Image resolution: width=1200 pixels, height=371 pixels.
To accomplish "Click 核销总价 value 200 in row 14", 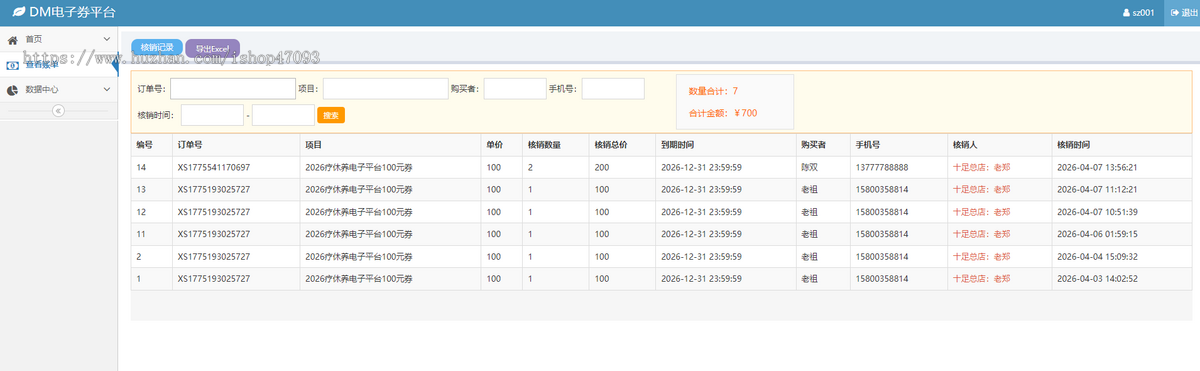I will click(601, 167).
